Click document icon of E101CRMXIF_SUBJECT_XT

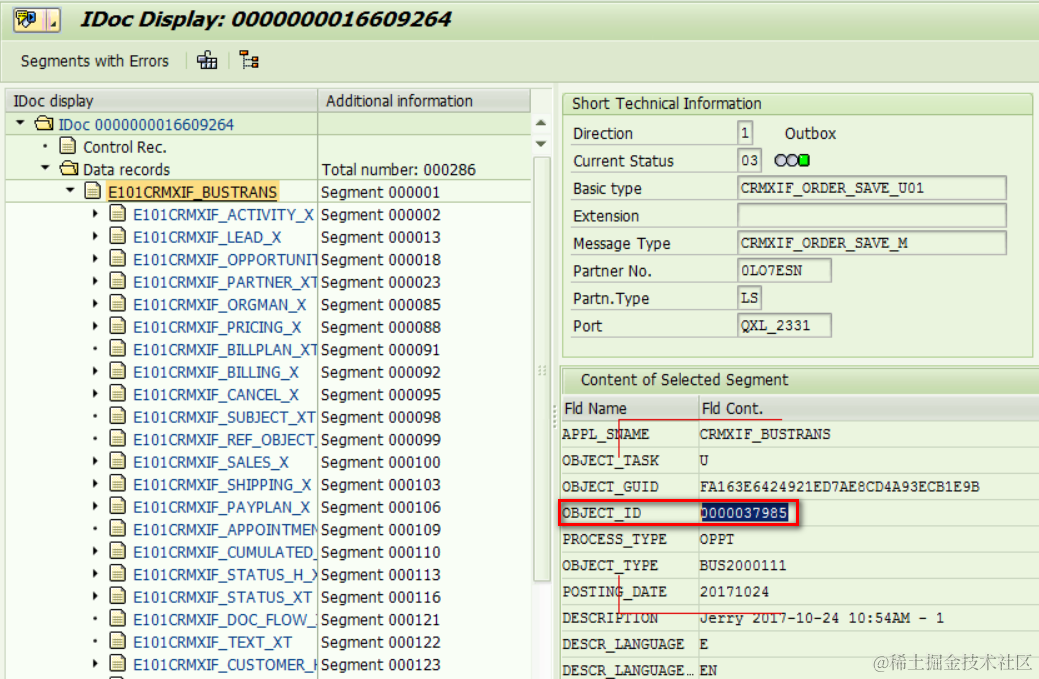point(118,416)
